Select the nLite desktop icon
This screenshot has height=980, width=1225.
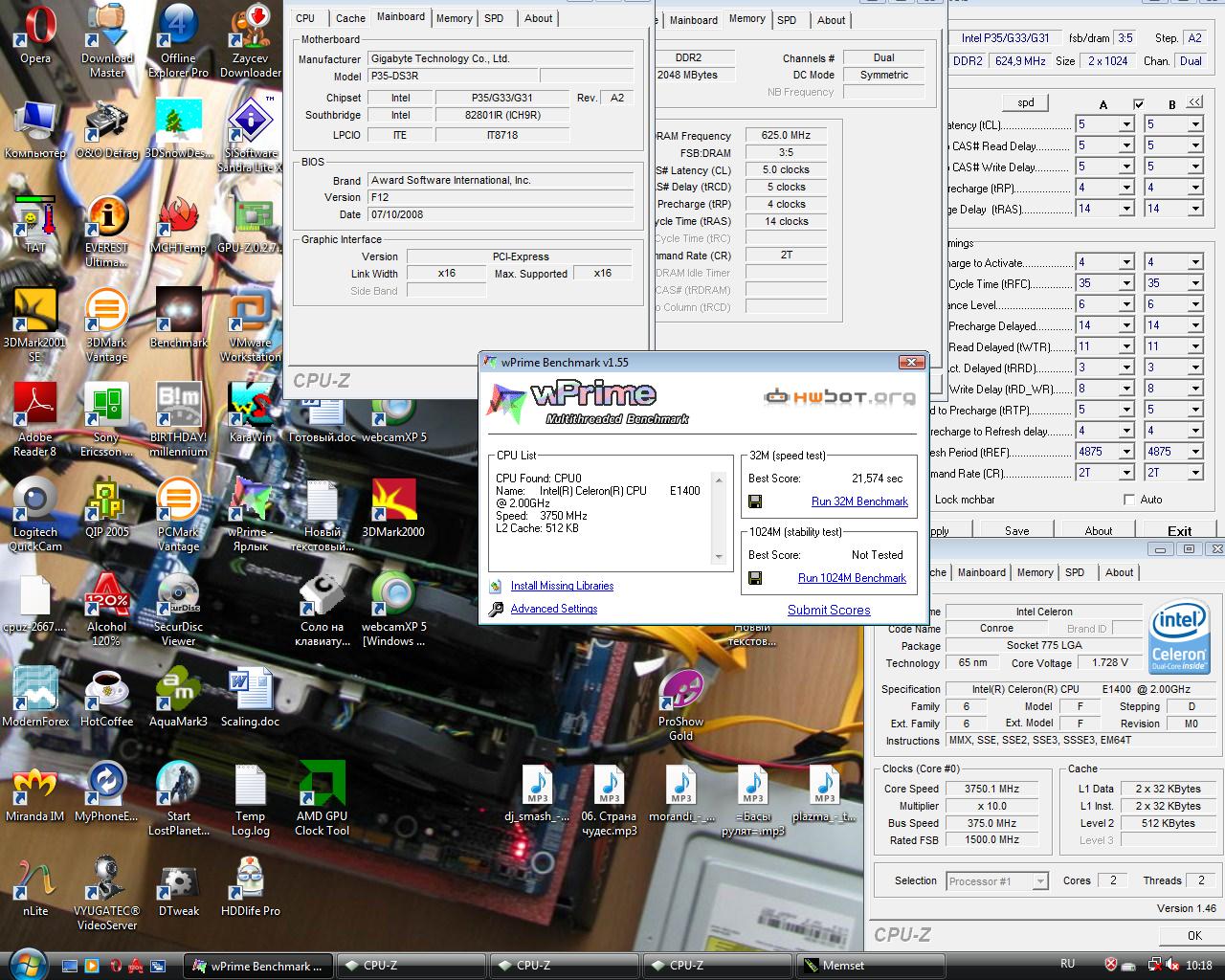coord(35,887)
